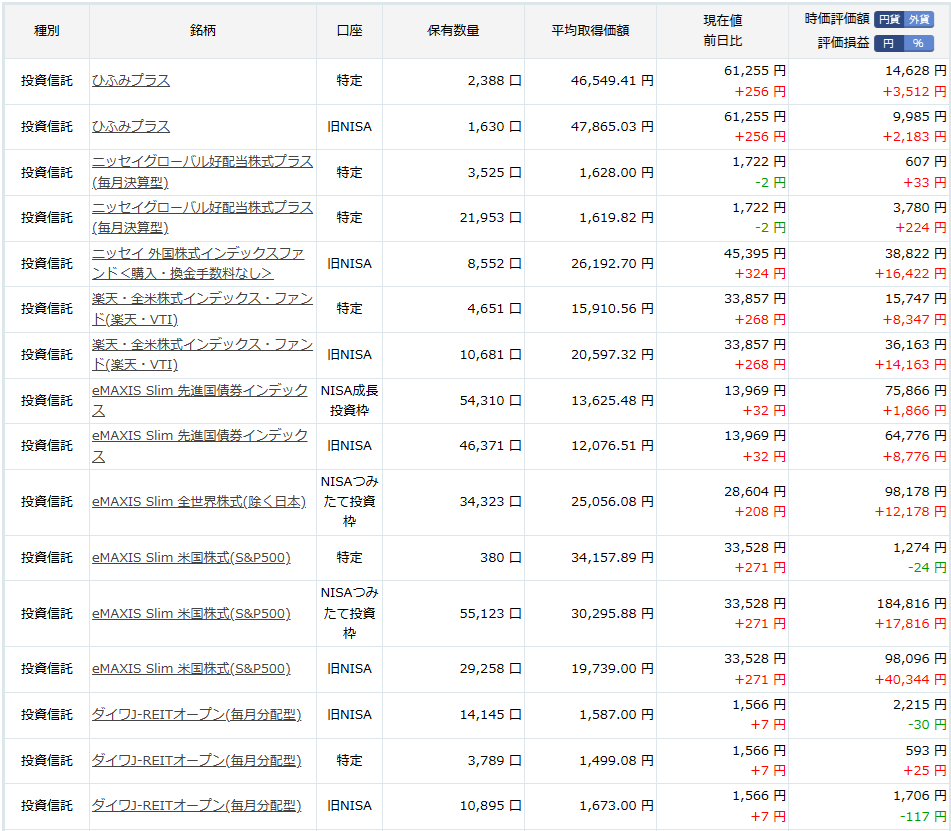Image resolution: width=951 pixels, height=831 pixels.
Task: Click the 口座 column header
Action: (349, 31)
